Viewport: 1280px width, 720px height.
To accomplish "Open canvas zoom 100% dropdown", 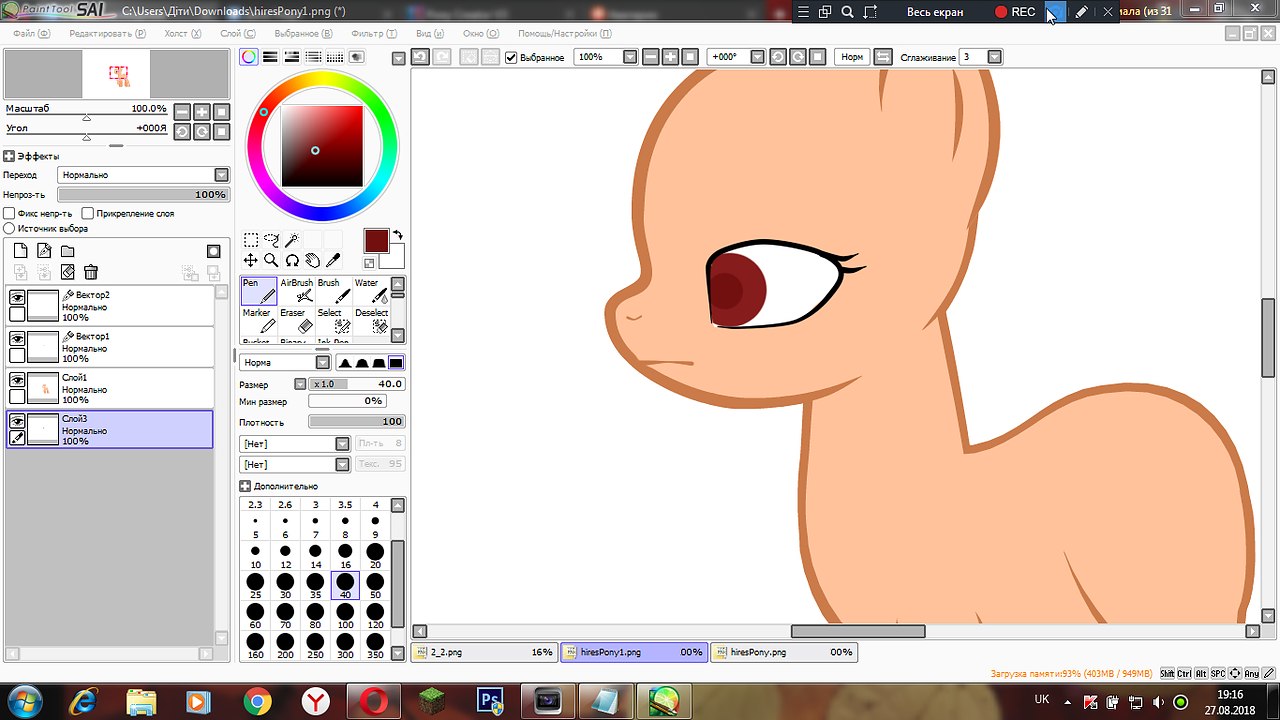I will 630,57.
